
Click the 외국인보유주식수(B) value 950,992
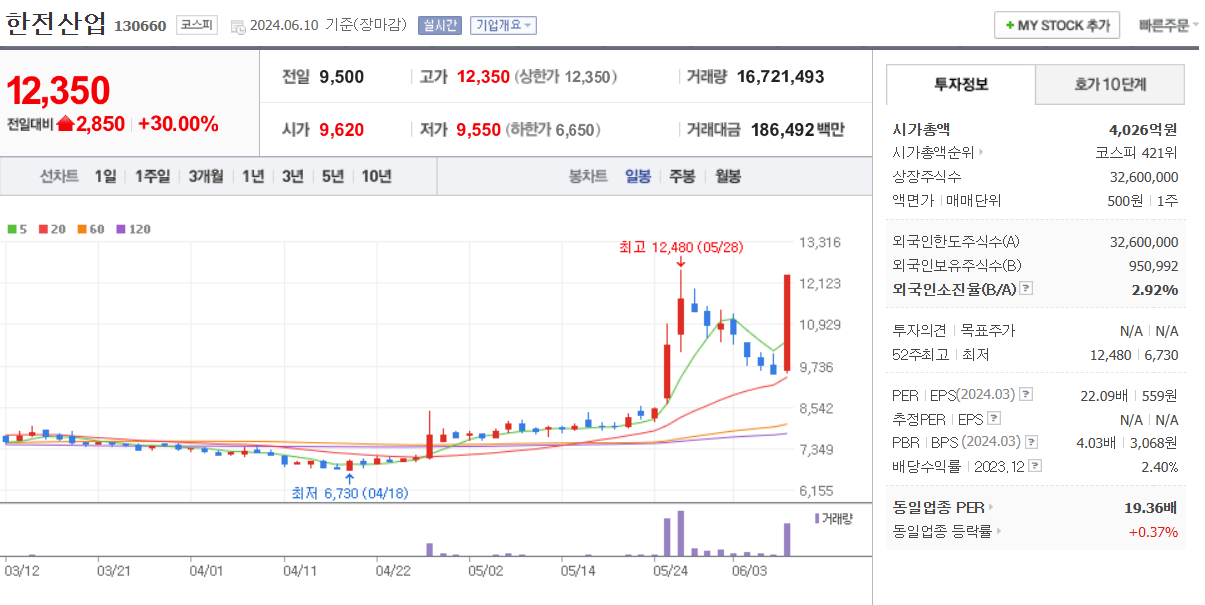pyautogui.click(x=1153, y=266)
